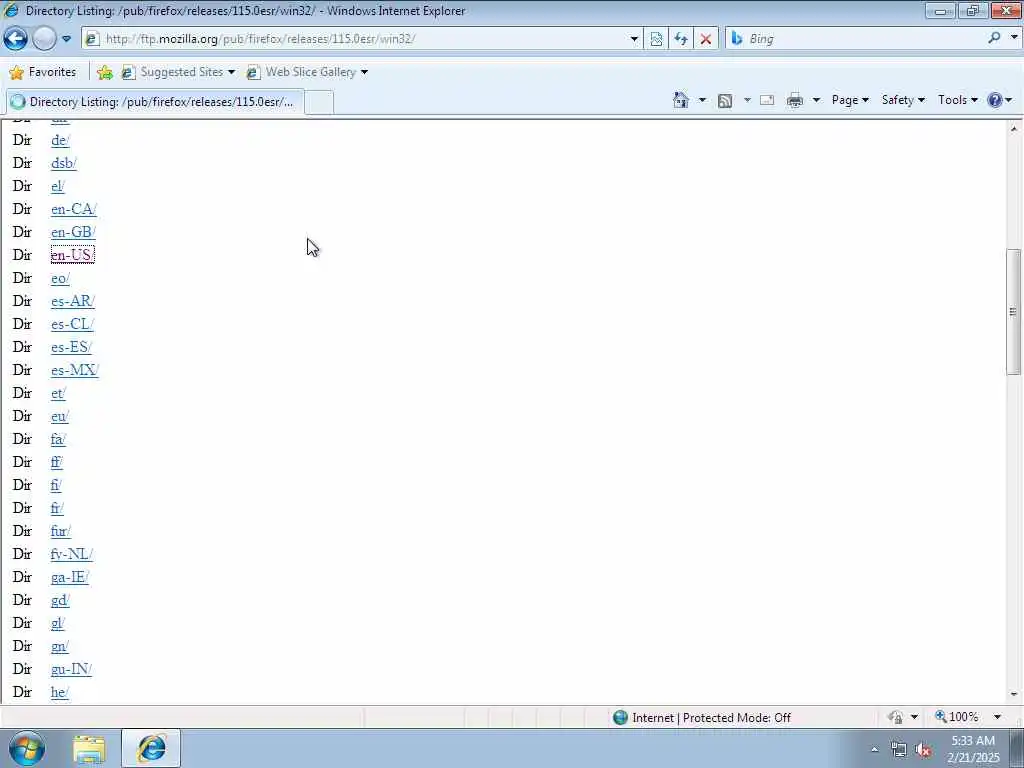This screenshot has height=768, width=1024.
Task: Stop loading with the red X icon
Action: pos(705,39)
